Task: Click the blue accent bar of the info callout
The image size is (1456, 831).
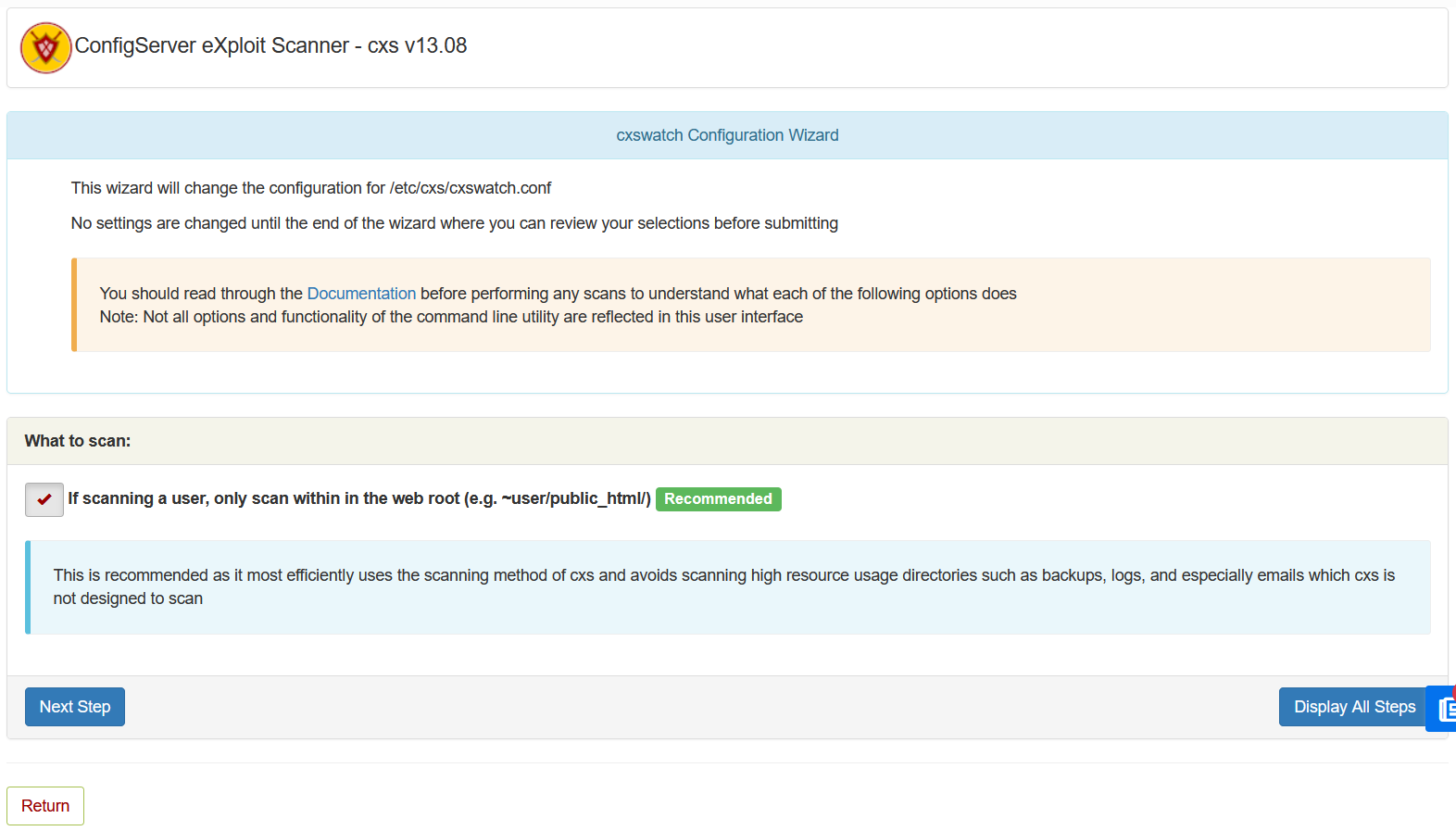Action: coord(28,587)
